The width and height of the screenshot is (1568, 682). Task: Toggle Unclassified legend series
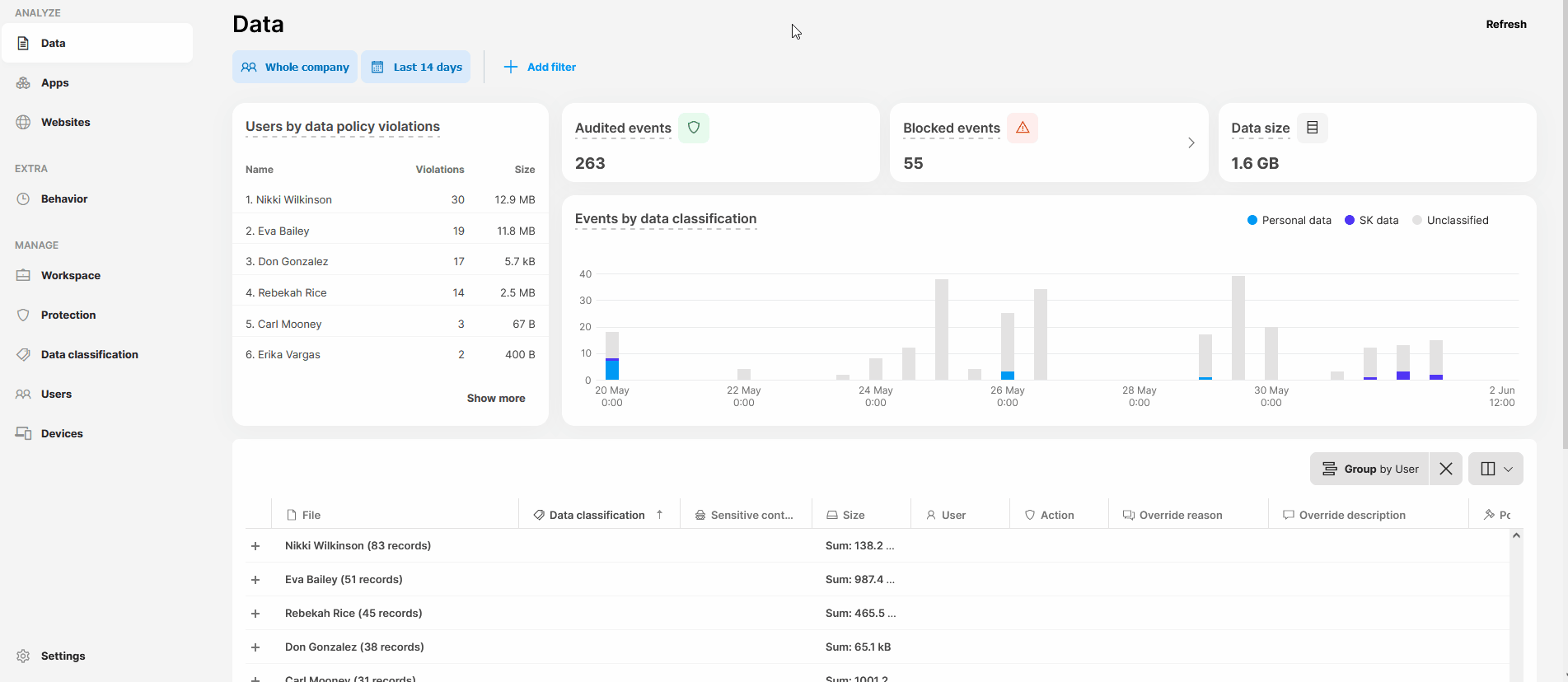pyautogui.click(x=1450, y=220)
